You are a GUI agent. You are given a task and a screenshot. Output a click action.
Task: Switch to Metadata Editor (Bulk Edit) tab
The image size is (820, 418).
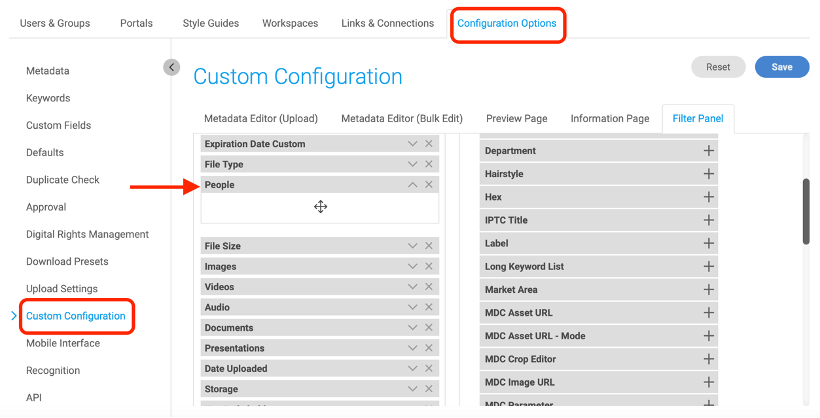[402, 119]
